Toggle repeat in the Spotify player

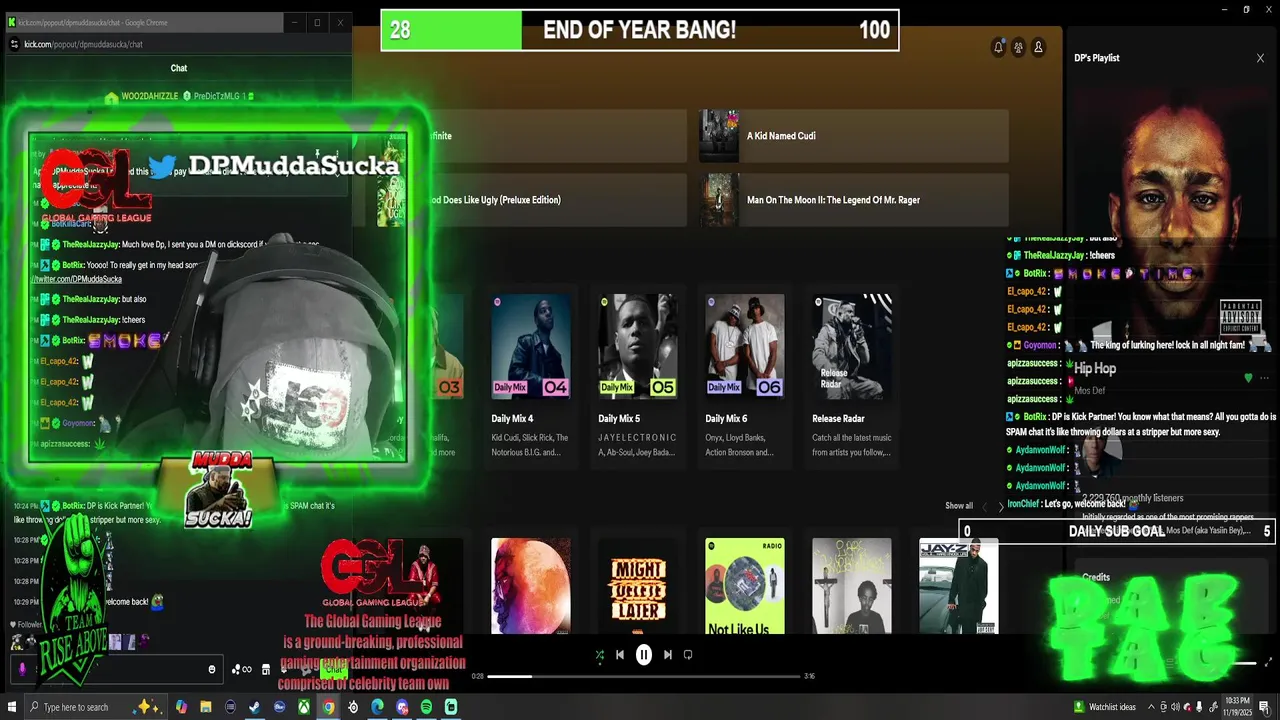coord(688,655)
